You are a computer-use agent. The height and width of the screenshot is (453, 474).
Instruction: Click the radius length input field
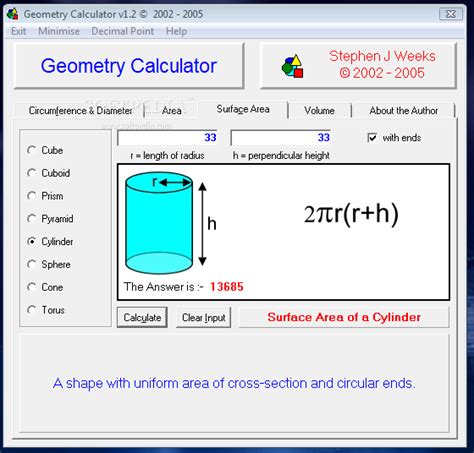click(x=167, y=137)
